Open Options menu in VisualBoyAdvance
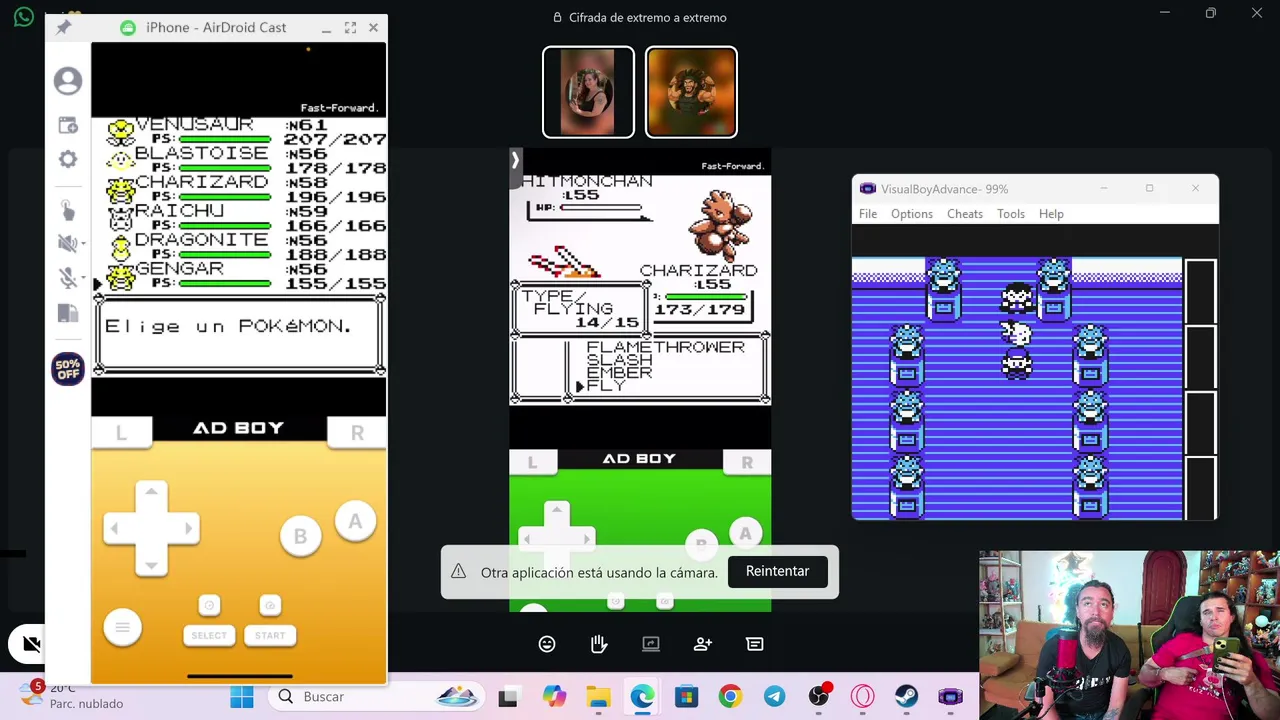This screenshot has width=1280, height=720. pos(912,214)
